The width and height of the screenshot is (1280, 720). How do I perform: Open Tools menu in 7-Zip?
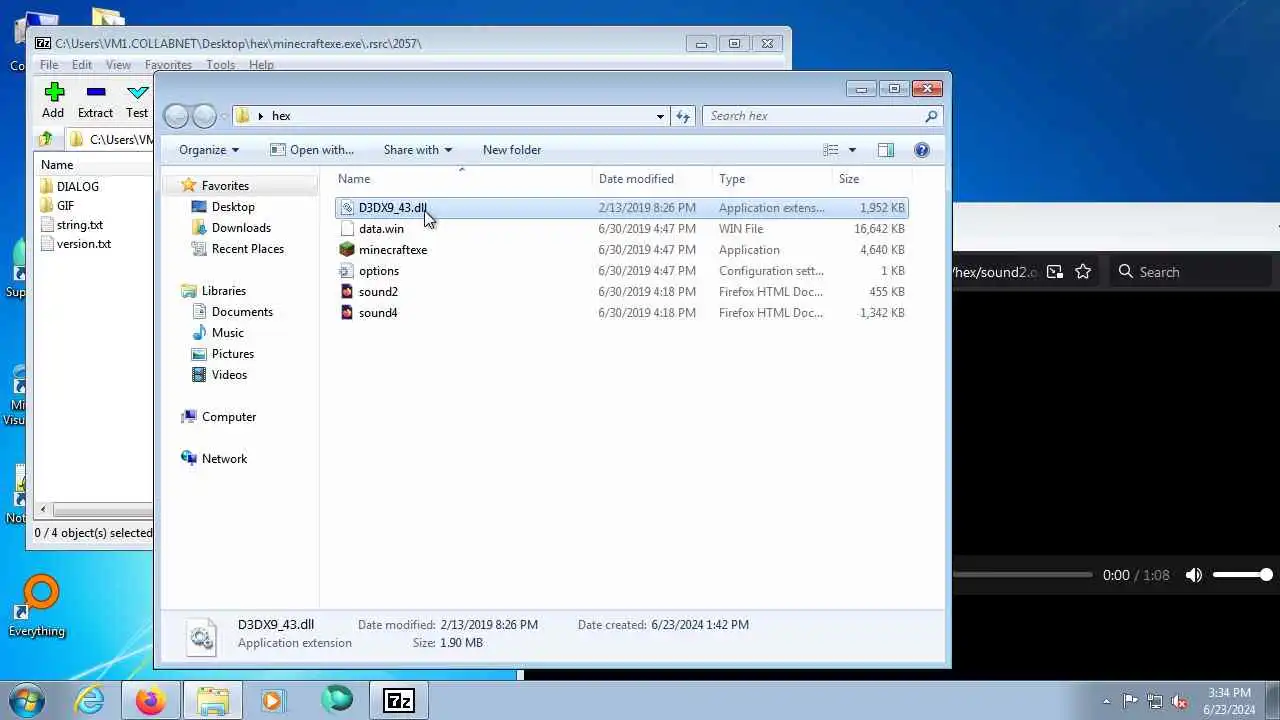click(x=220, y=65)
